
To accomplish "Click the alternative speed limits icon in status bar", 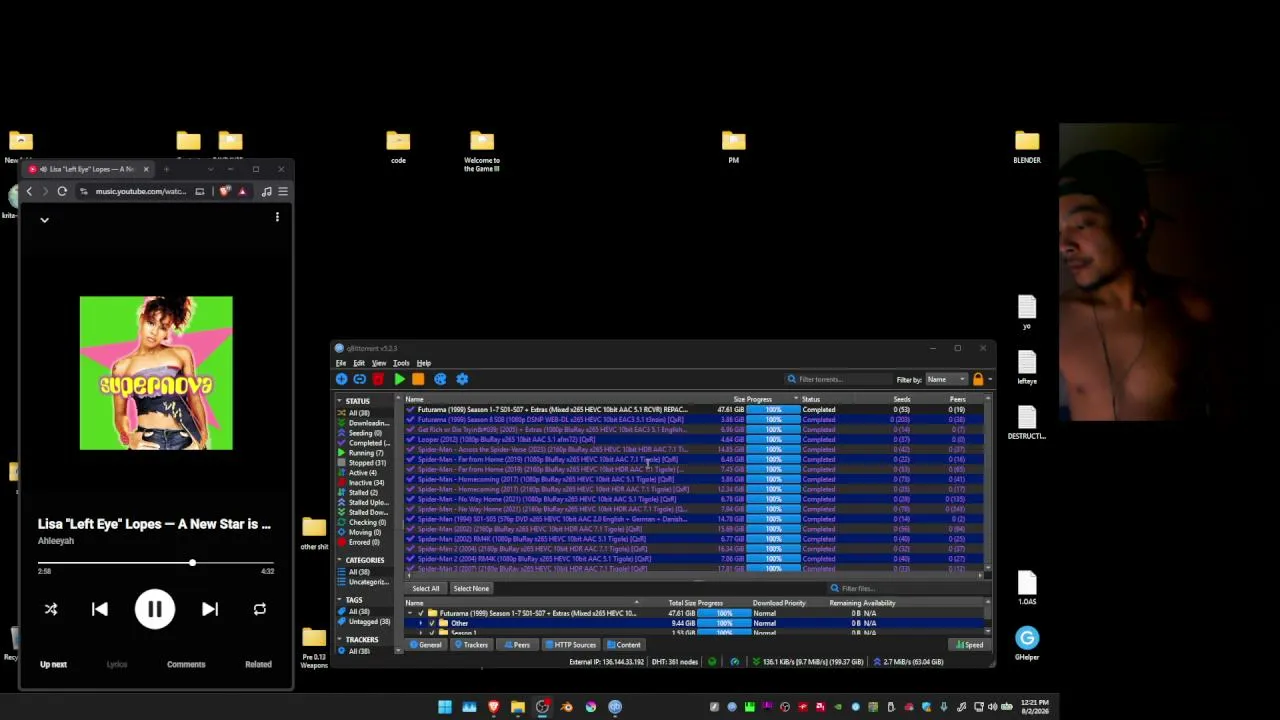I will (x=735, y=662).
